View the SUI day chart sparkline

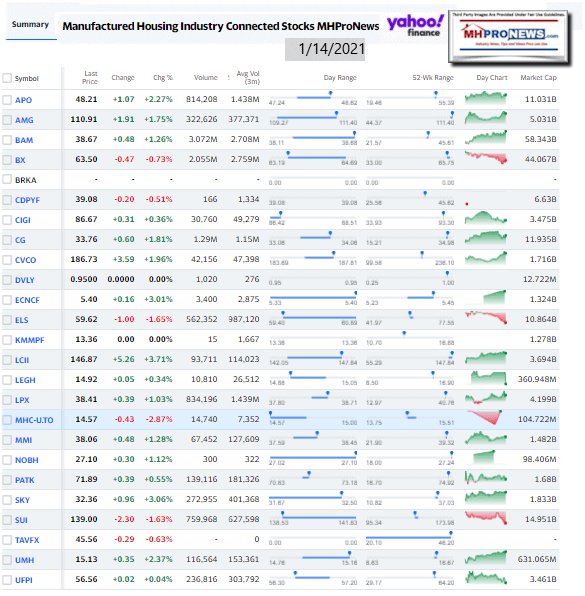point(486,518)
